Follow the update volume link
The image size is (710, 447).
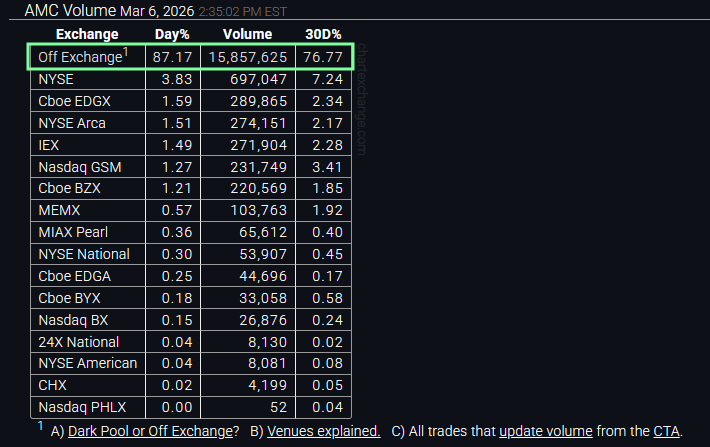[x=546, y=431]
